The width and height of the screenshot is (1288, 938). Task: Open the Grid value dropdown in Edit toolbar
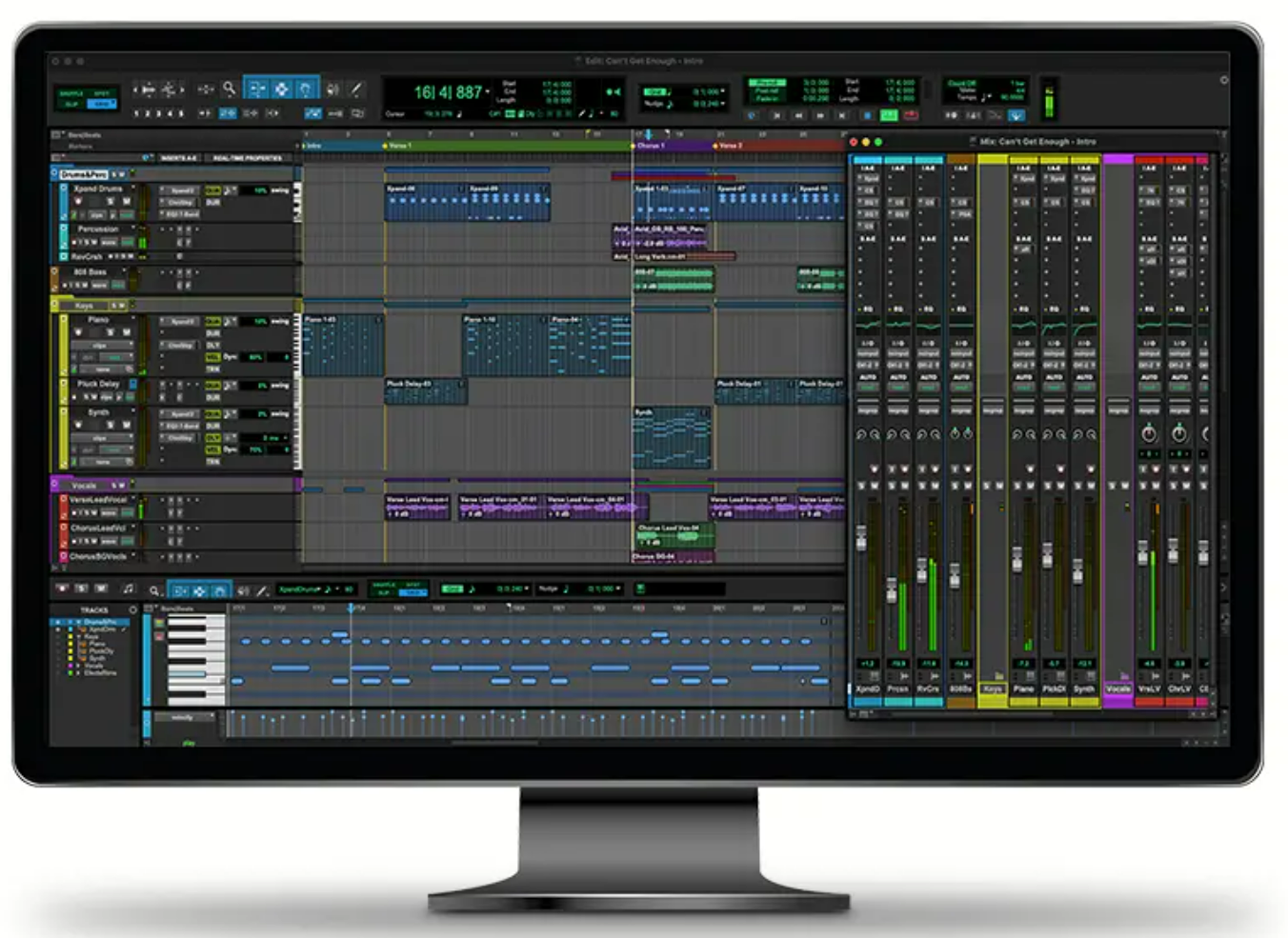click(722, 91)
